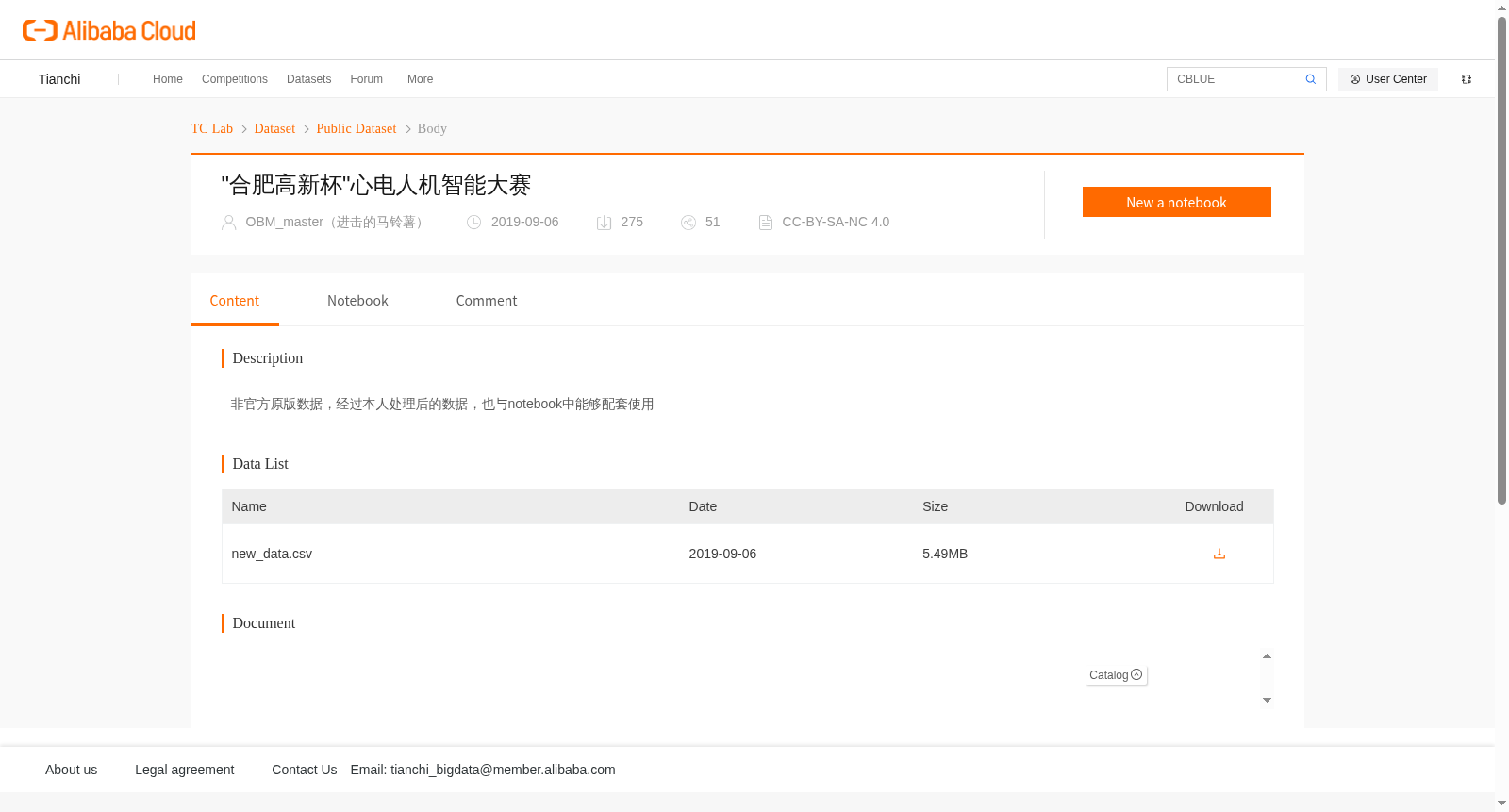Click the Date column header
The height and width of the screenshot is (812, 1509).
tap(703, 506)
